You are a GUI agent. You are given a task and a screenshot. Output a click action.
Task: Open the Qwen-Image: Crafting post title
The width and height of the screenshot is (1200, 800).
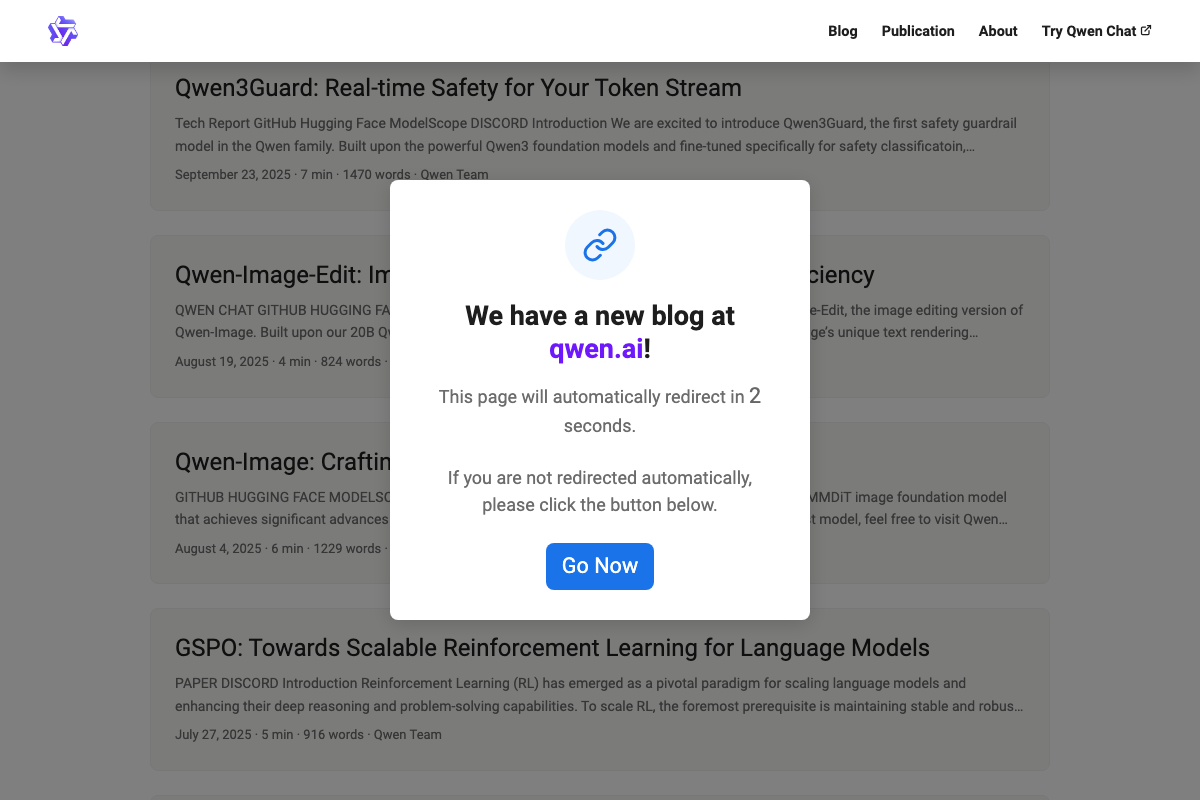click(x=282, y=462)
